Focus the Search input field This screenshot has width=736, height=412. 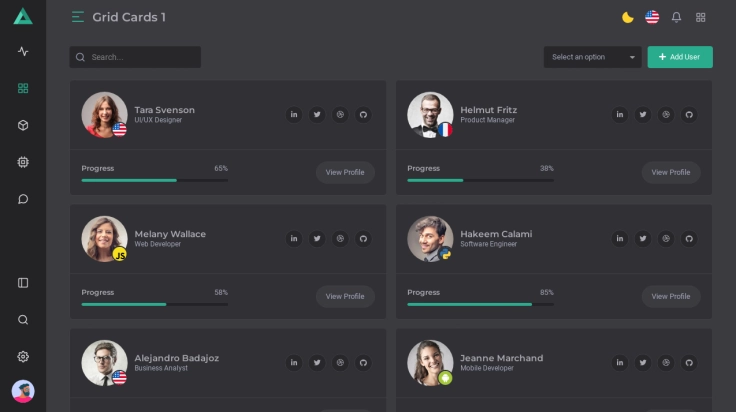[x=140, y=57]
